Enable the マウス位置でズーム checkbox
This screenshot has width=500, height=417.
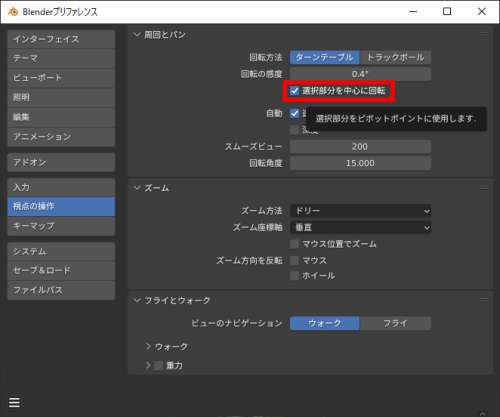[x=294, y=244]
